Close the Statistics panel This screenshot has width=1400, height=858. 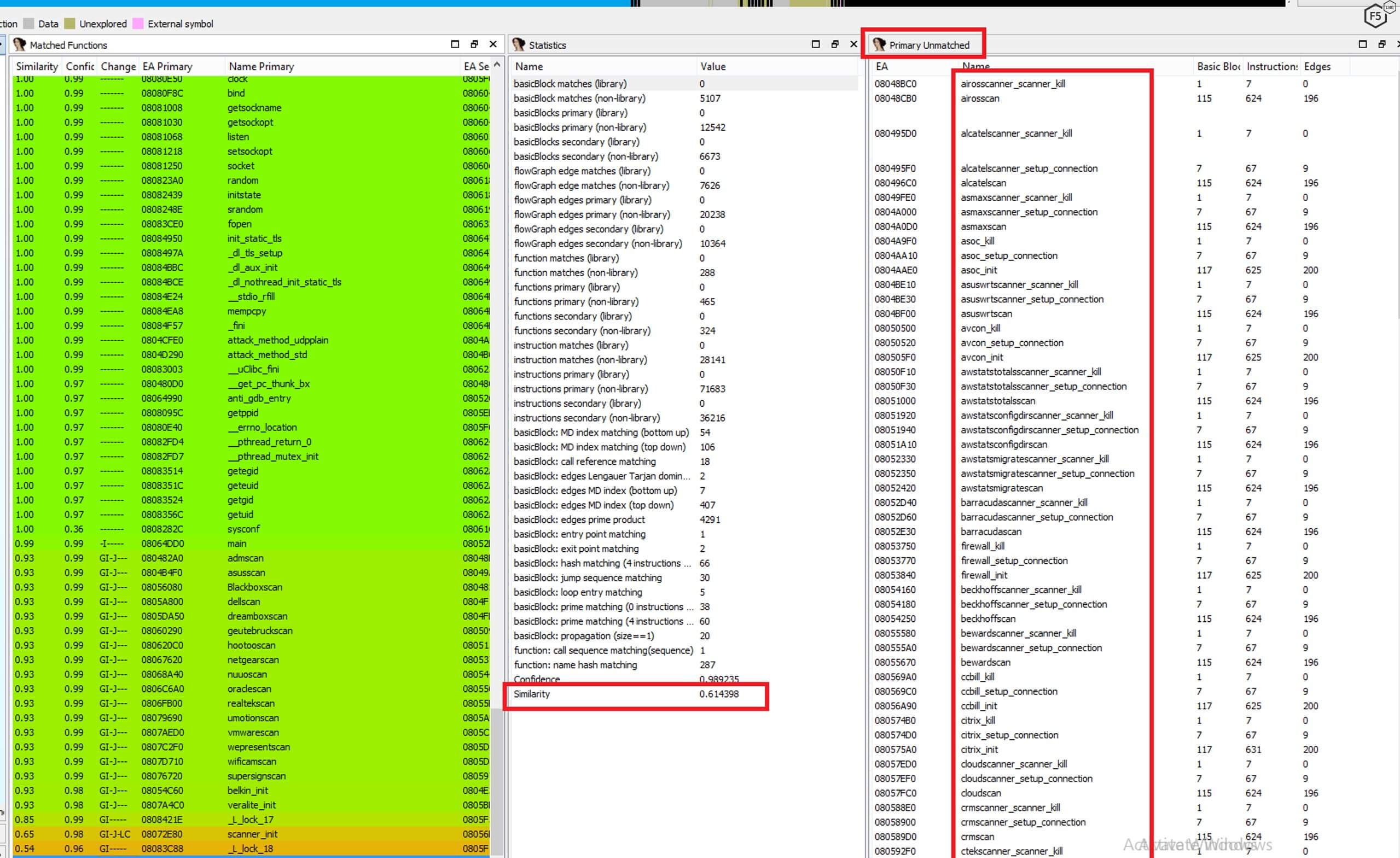[x=853, y=44]
